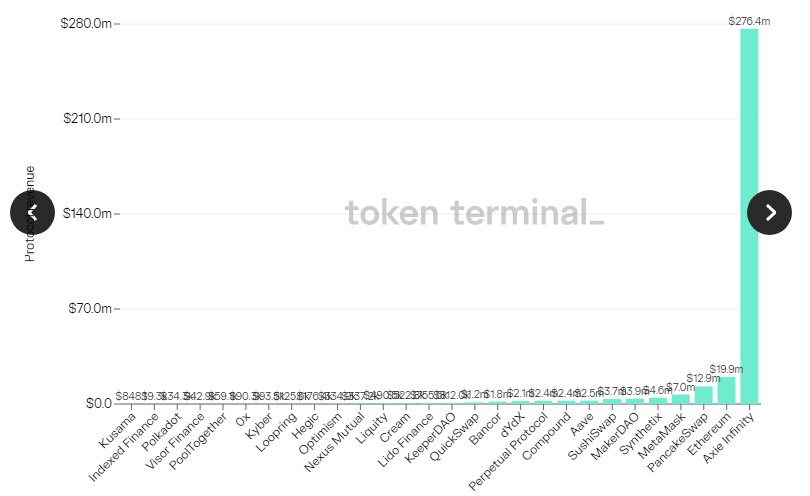The height and width of the screenshot is (496, 810).
Task: Click the $276.4m value label
Action: 749,21
